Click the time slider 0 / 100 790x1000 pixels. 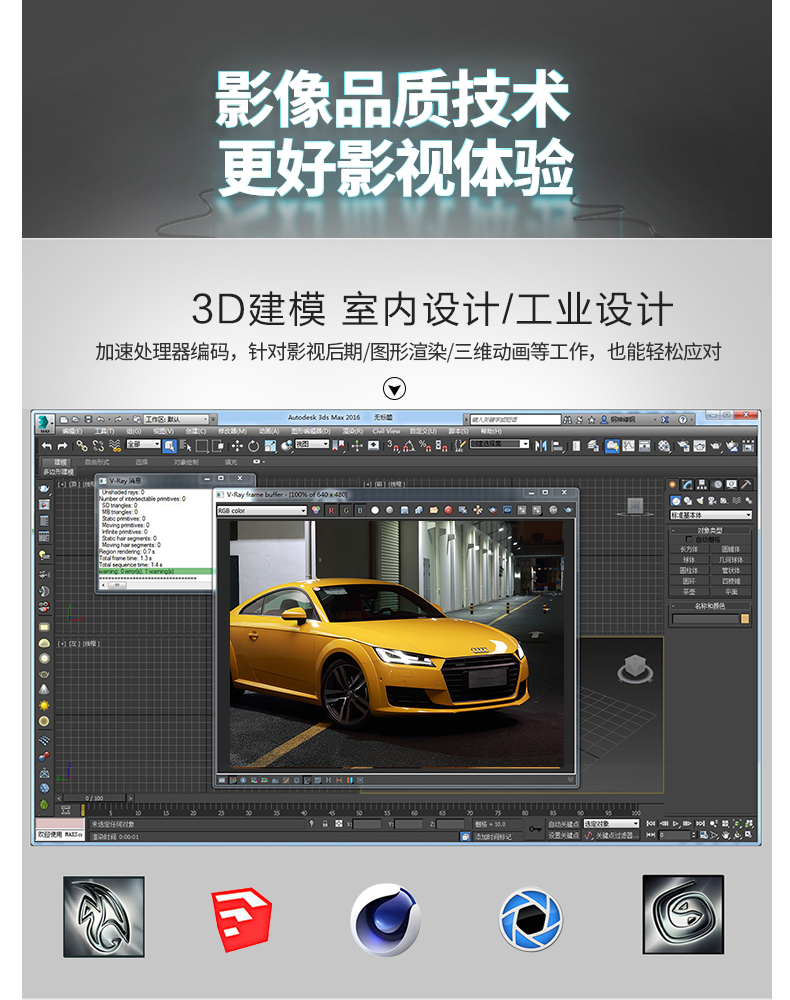tap(94, 798)
